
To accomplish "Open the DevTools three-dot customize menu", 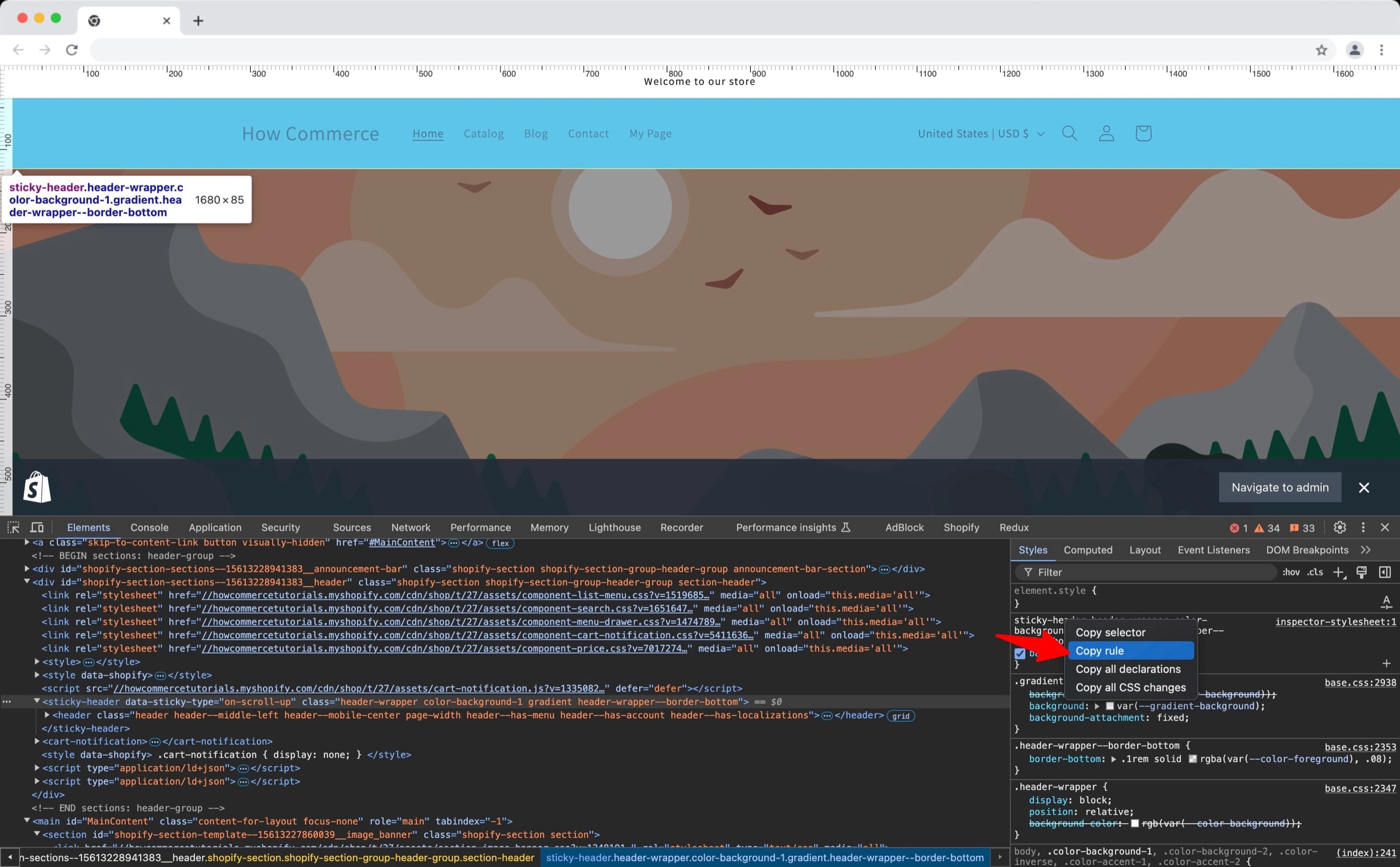I will tap(1363, 527).
